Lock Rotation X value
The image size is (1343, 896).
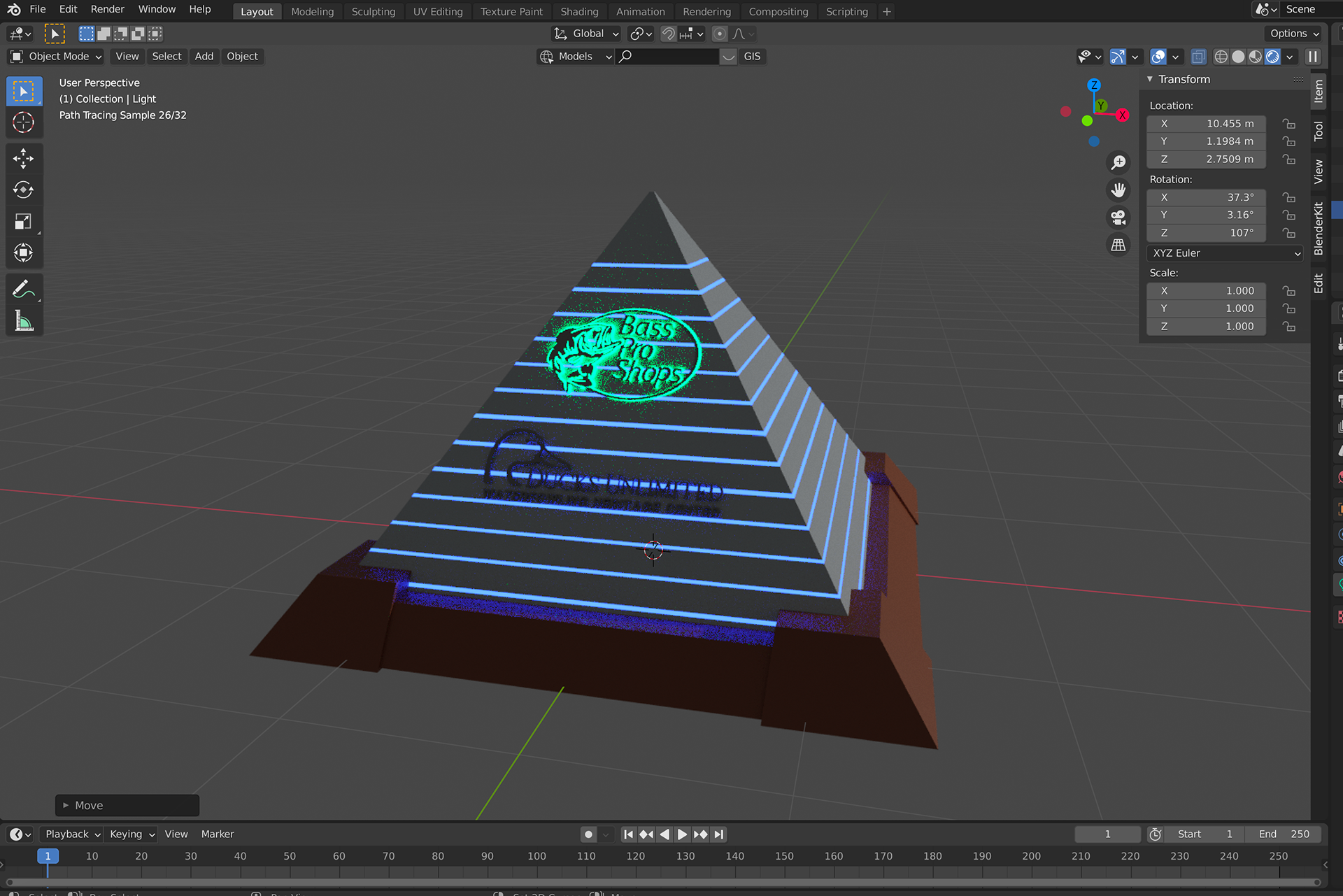click(x=1288, y=198)
